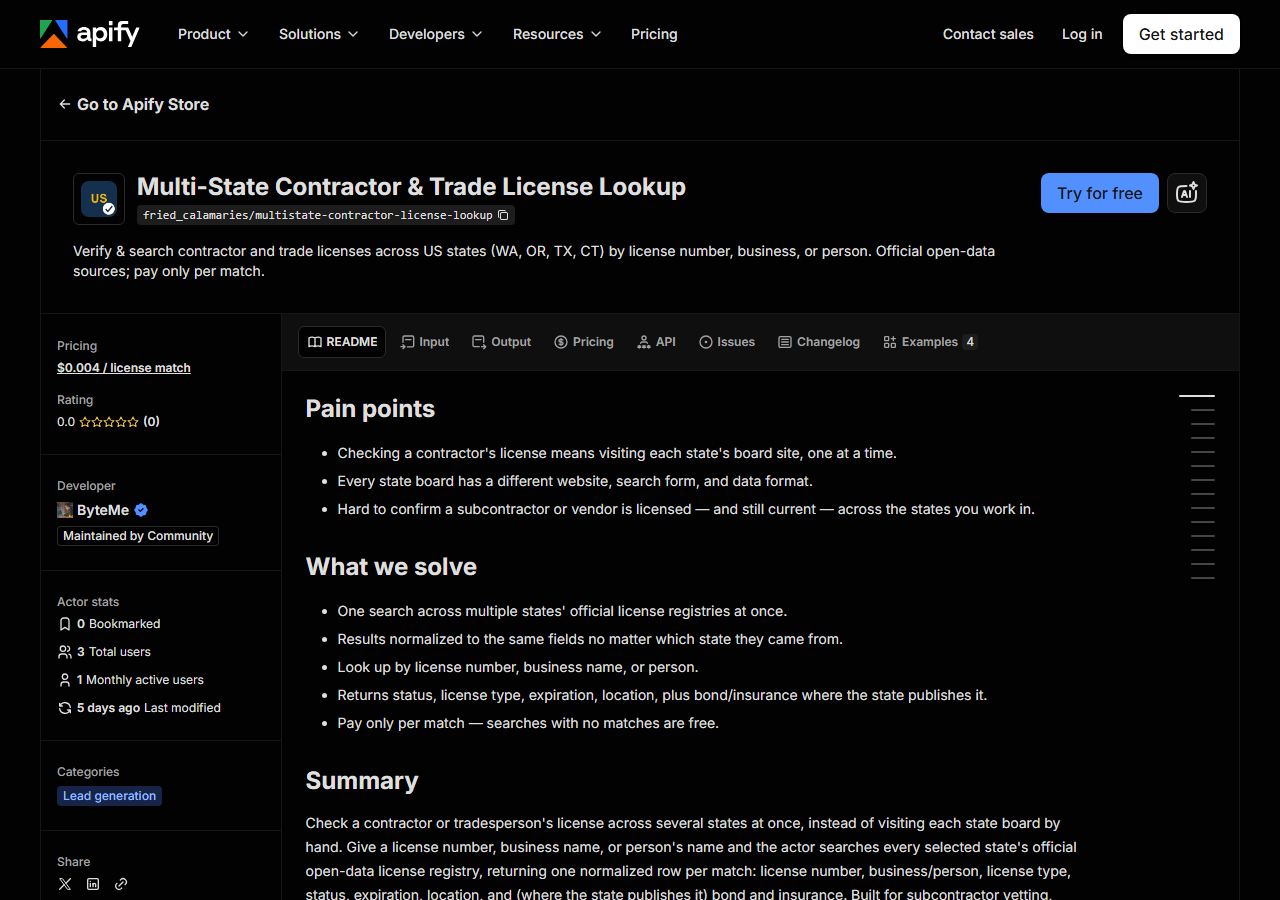Click the back arrow beside Go to Apify Store

[65, 104]
